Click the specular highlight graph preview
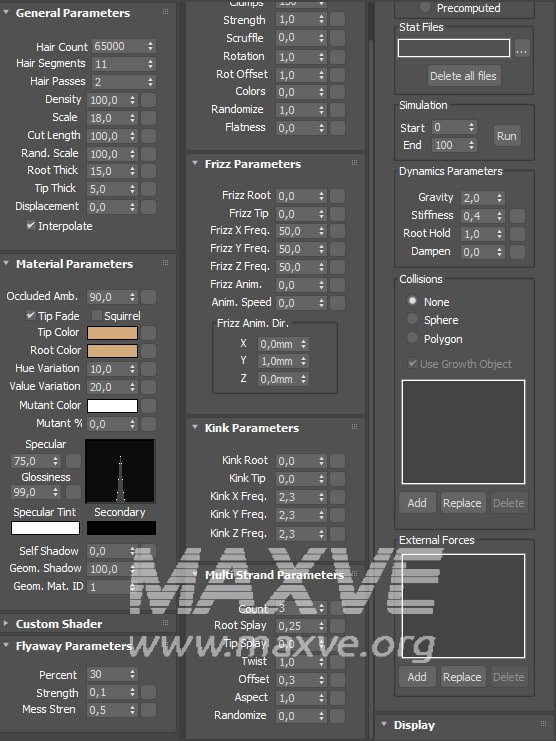 (120, 471)
